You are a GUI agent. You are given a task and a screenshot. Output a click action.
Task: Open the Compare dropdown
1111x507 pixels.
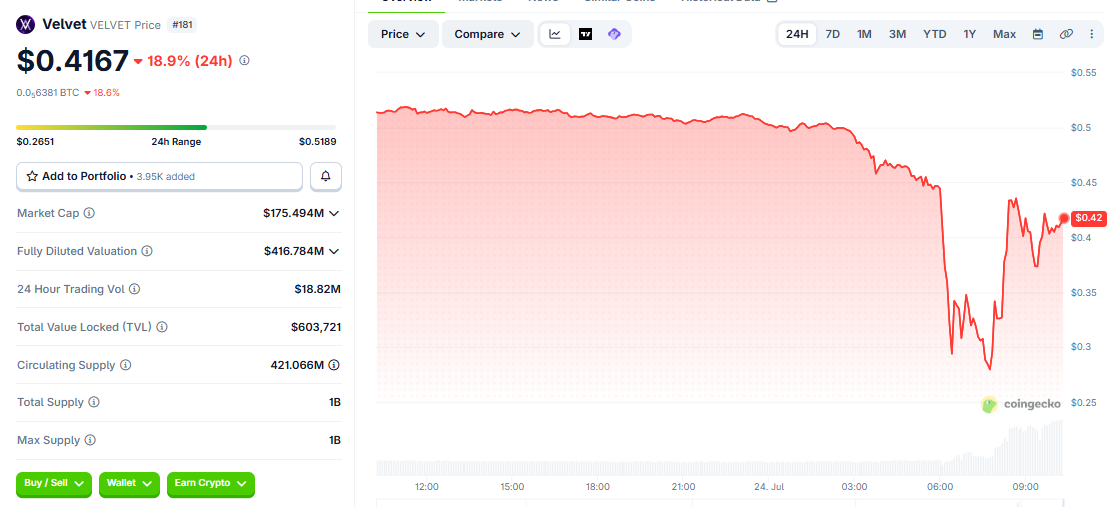[x=487, y=34]
